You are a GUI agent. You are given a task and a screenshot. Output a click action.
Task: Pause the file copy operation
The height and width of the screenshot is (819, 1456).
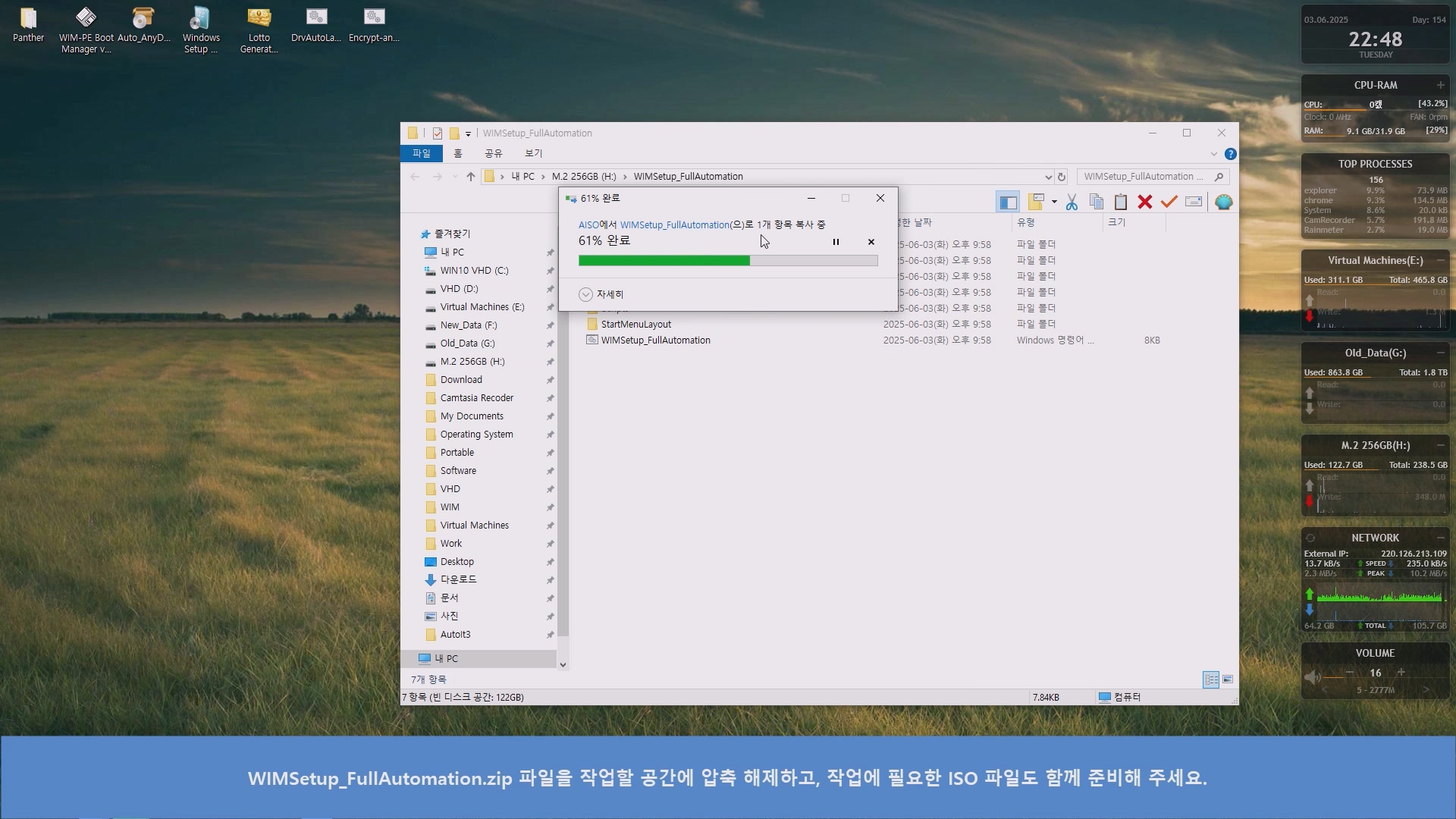pyautogui.click(x=836, y=242)
